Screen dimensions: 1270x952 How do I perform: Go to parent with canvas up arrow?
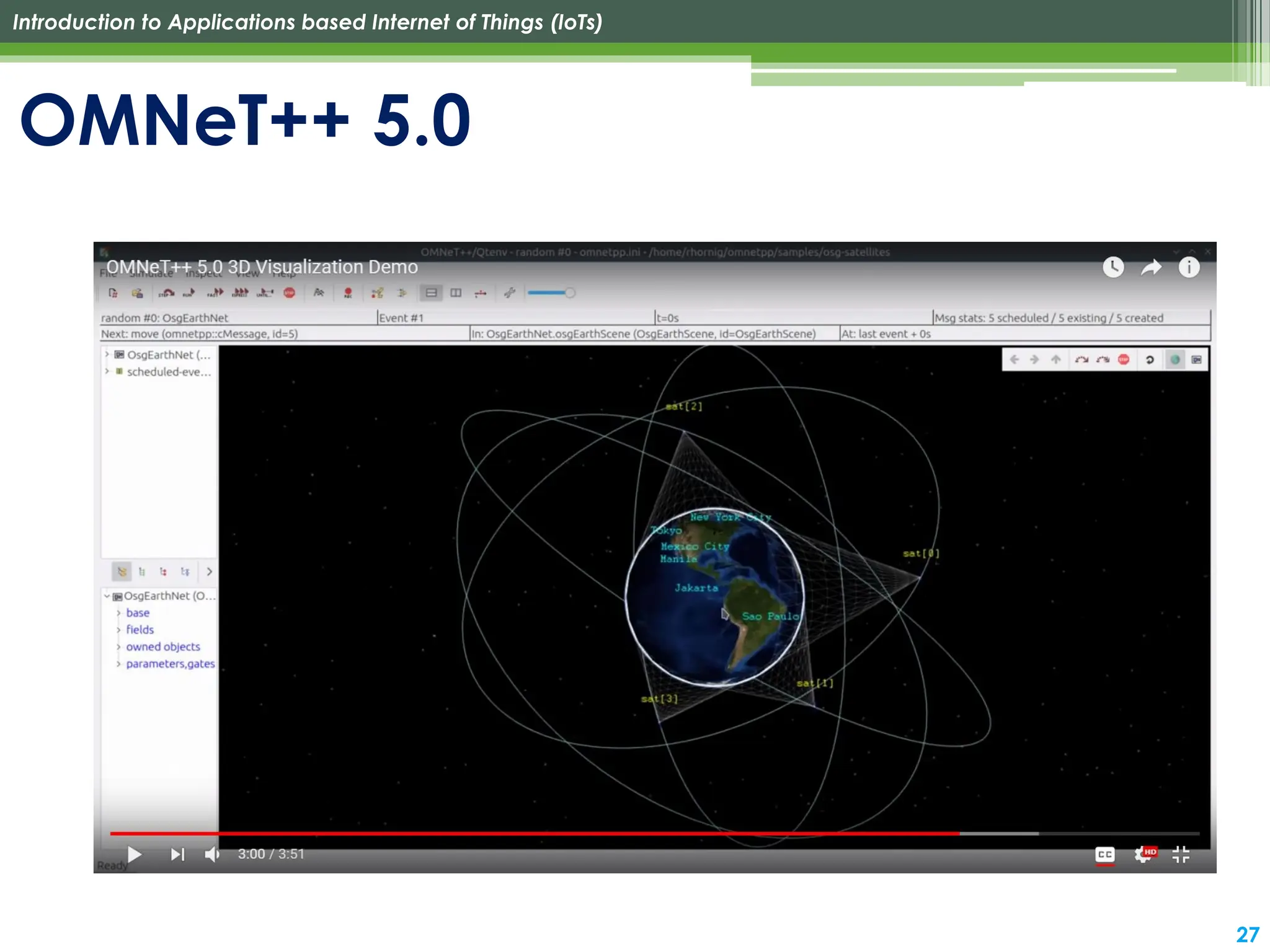1056,359
